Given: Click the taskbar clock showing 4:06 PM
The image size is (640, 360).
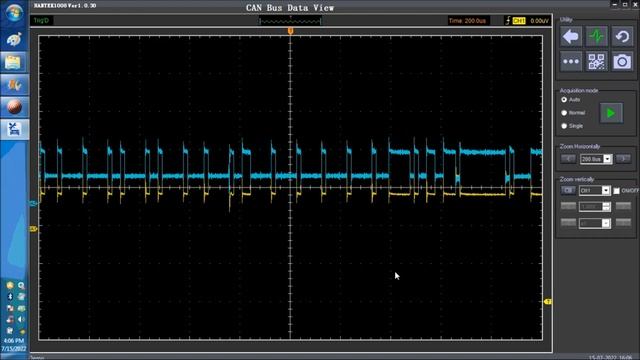Looking at the screenshot, I should pyautogui.click(x=14, y=340).
